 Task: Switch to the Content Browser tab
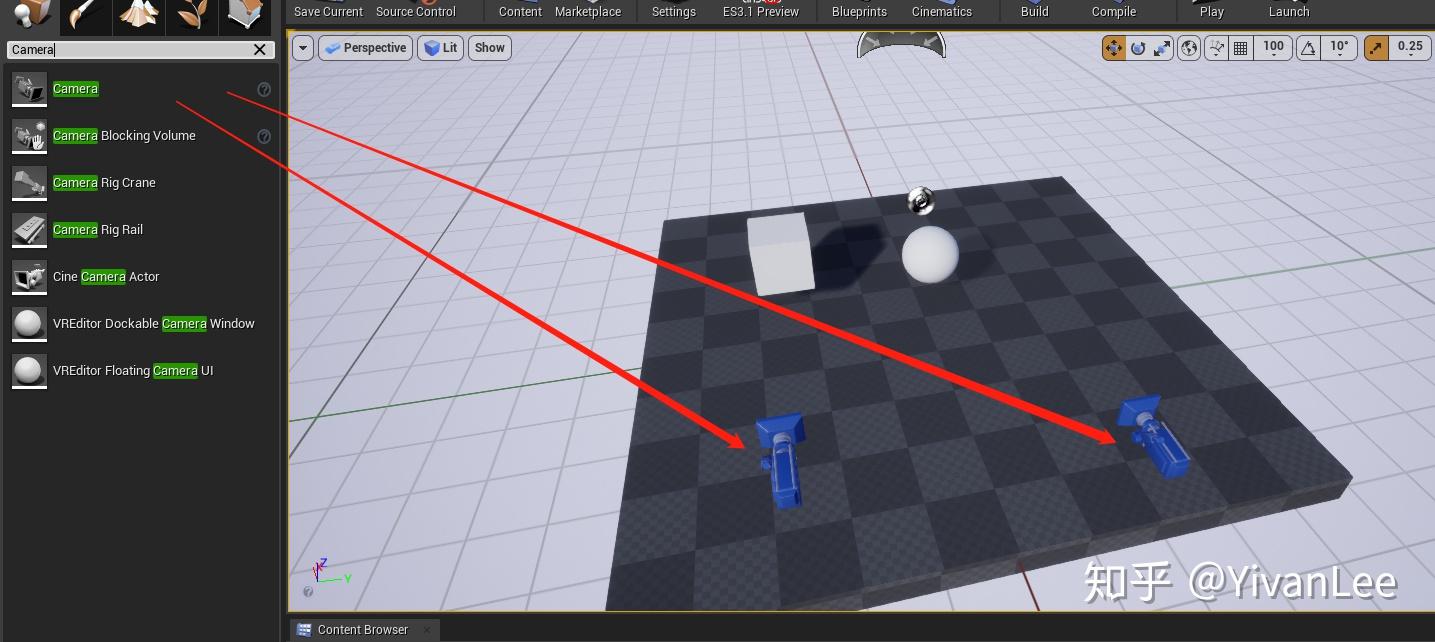[362, 629]
